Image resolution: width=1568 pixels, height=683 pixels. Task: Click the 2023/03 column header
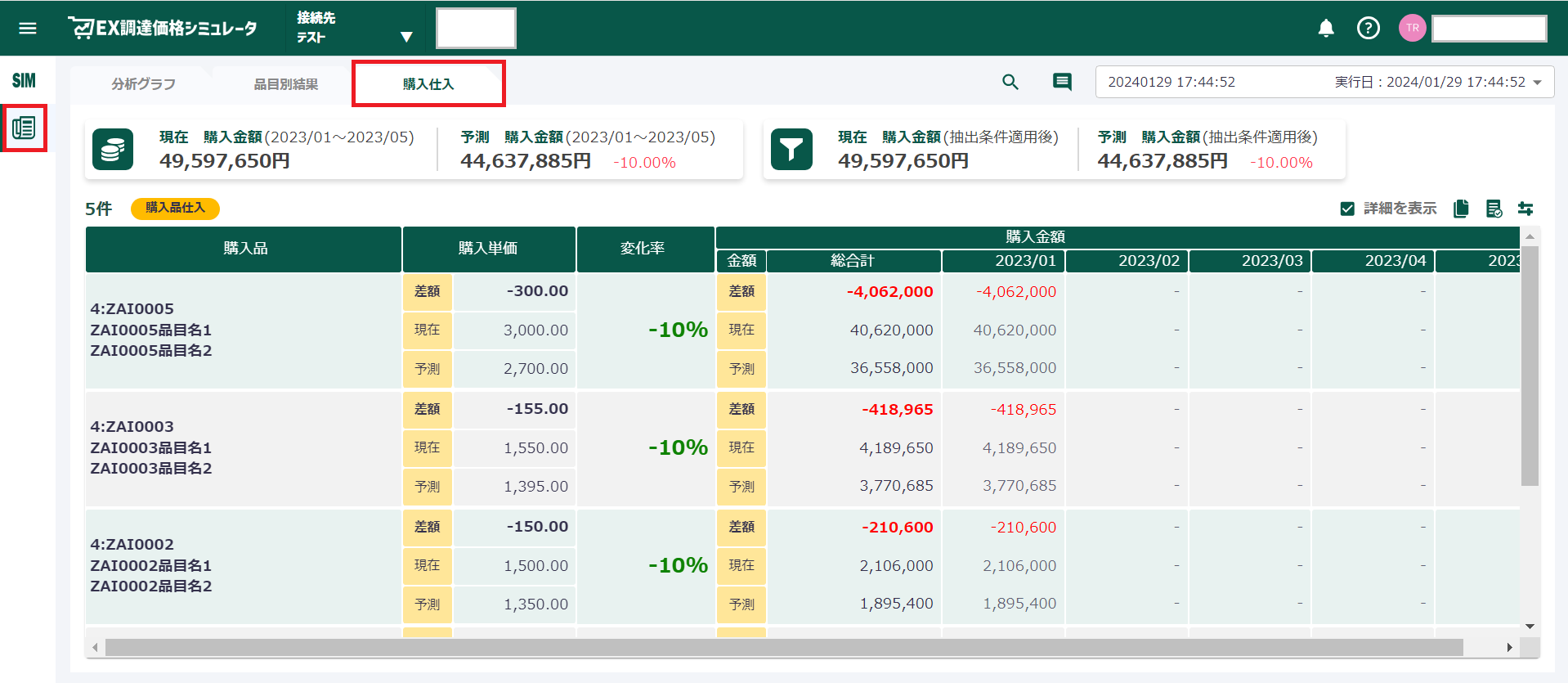coord(1250,261)
